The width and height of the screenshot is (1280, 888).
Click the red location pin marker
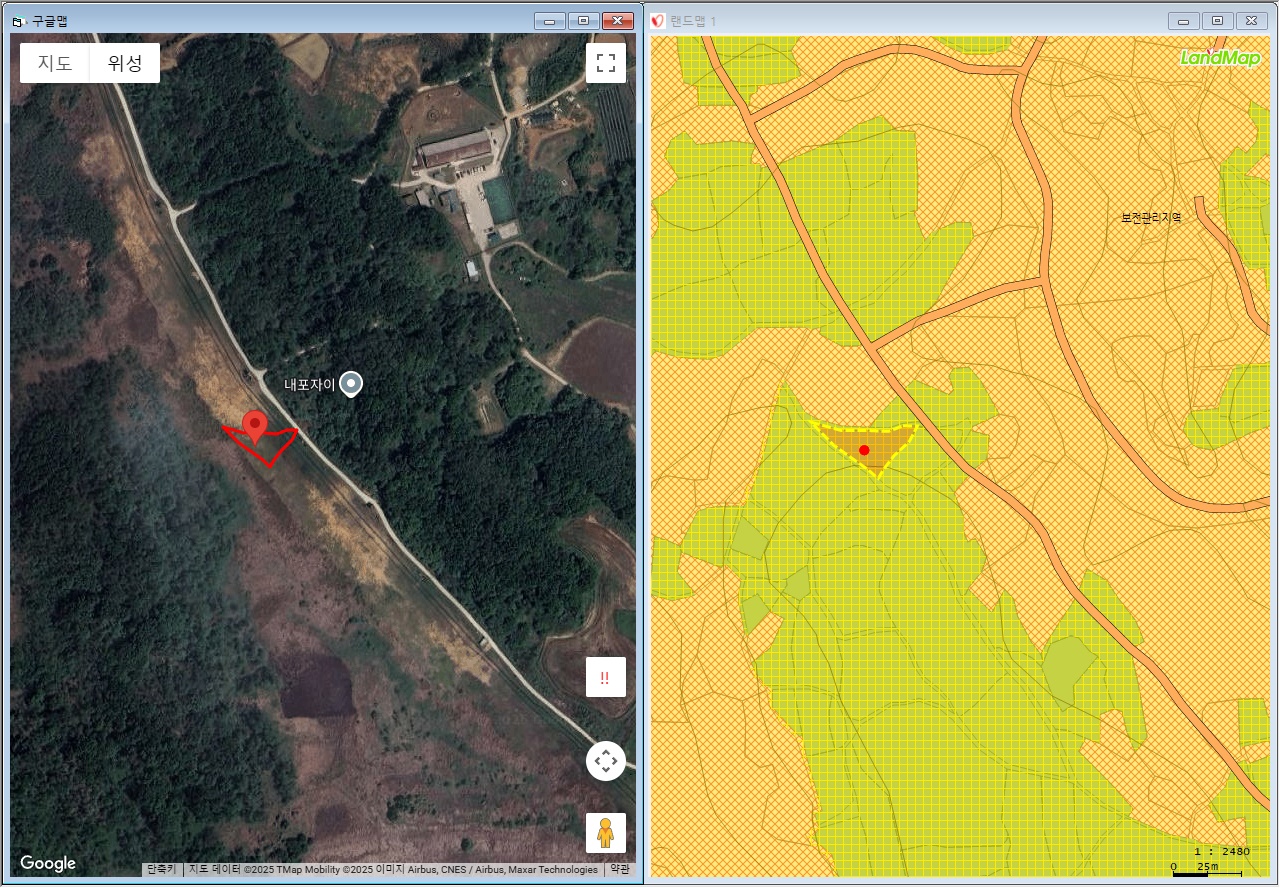click(x=256, y=425)
